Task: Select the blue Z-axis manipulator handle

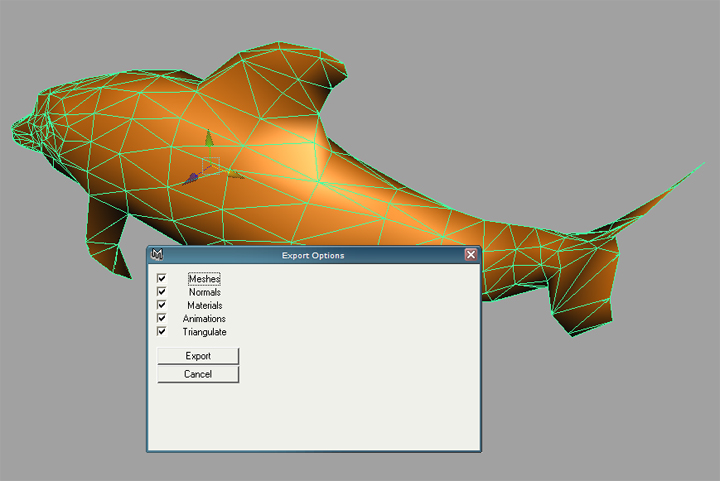Action: [192, 178]
